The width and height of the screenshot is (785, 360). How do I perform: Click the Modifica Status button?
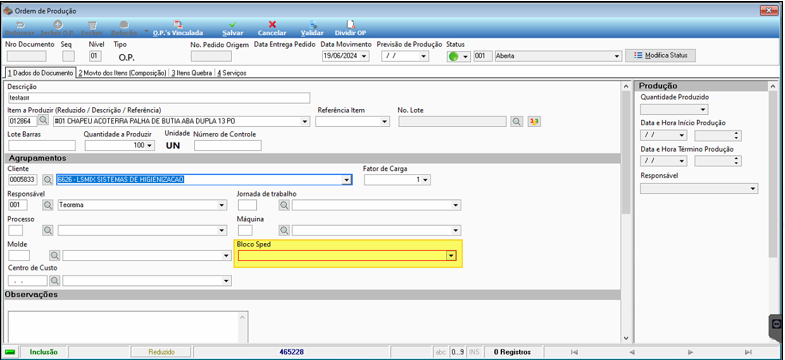[660, 56]
